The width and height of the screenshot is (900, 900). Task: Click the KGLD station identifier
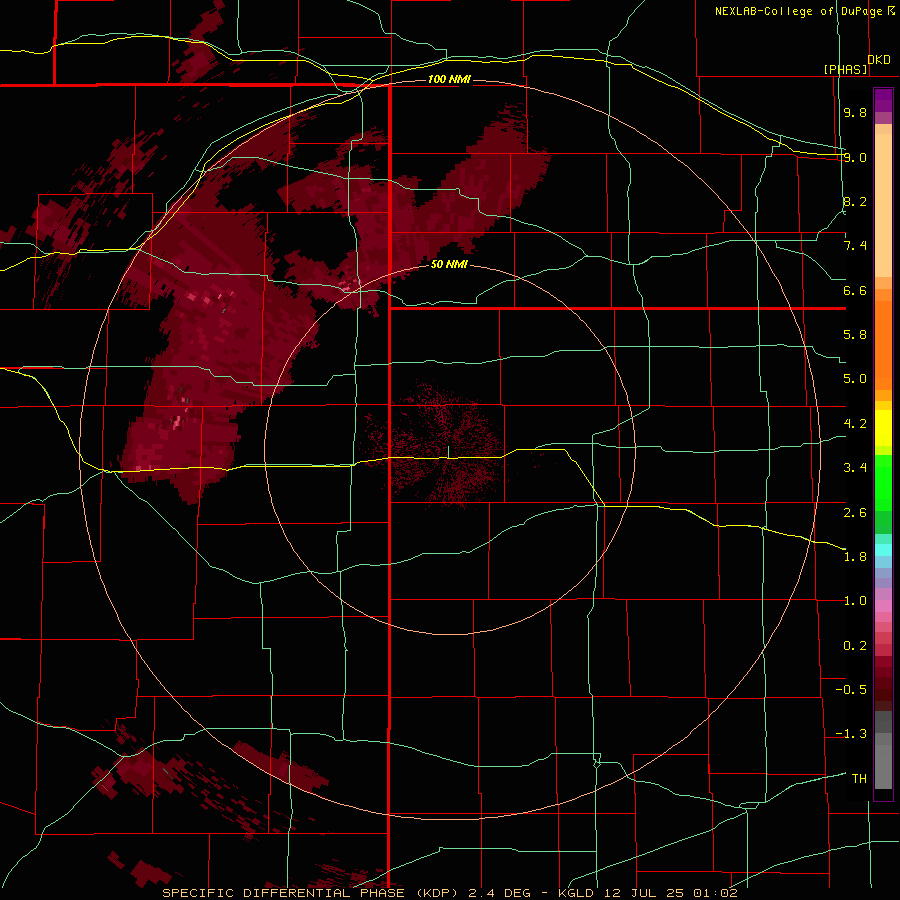(x=577, y=893)
